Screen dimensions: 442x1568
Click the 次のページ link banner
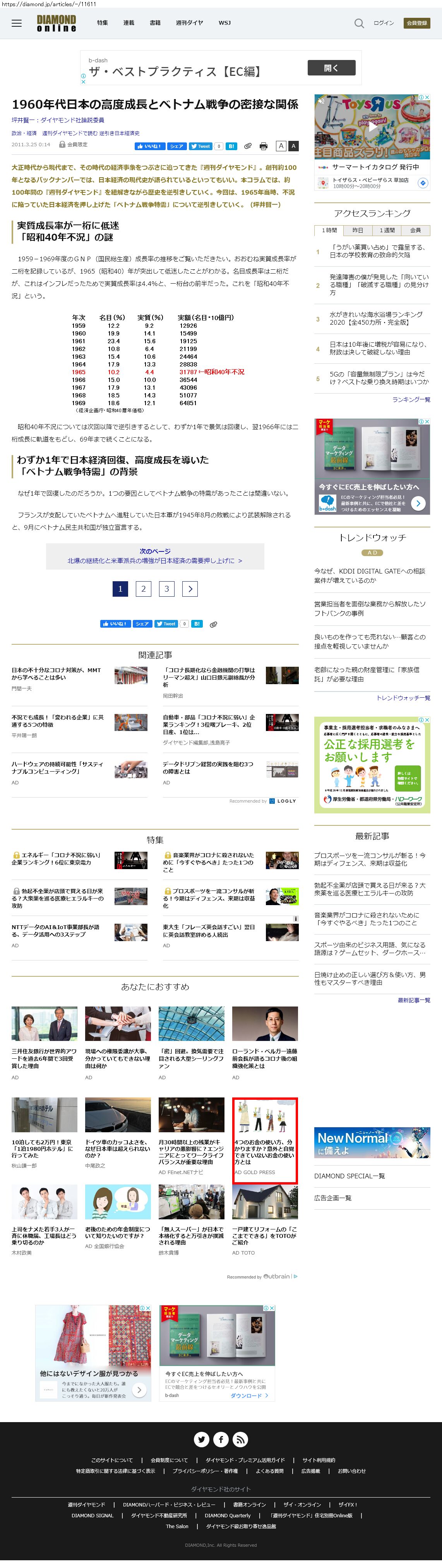[155, 556]
